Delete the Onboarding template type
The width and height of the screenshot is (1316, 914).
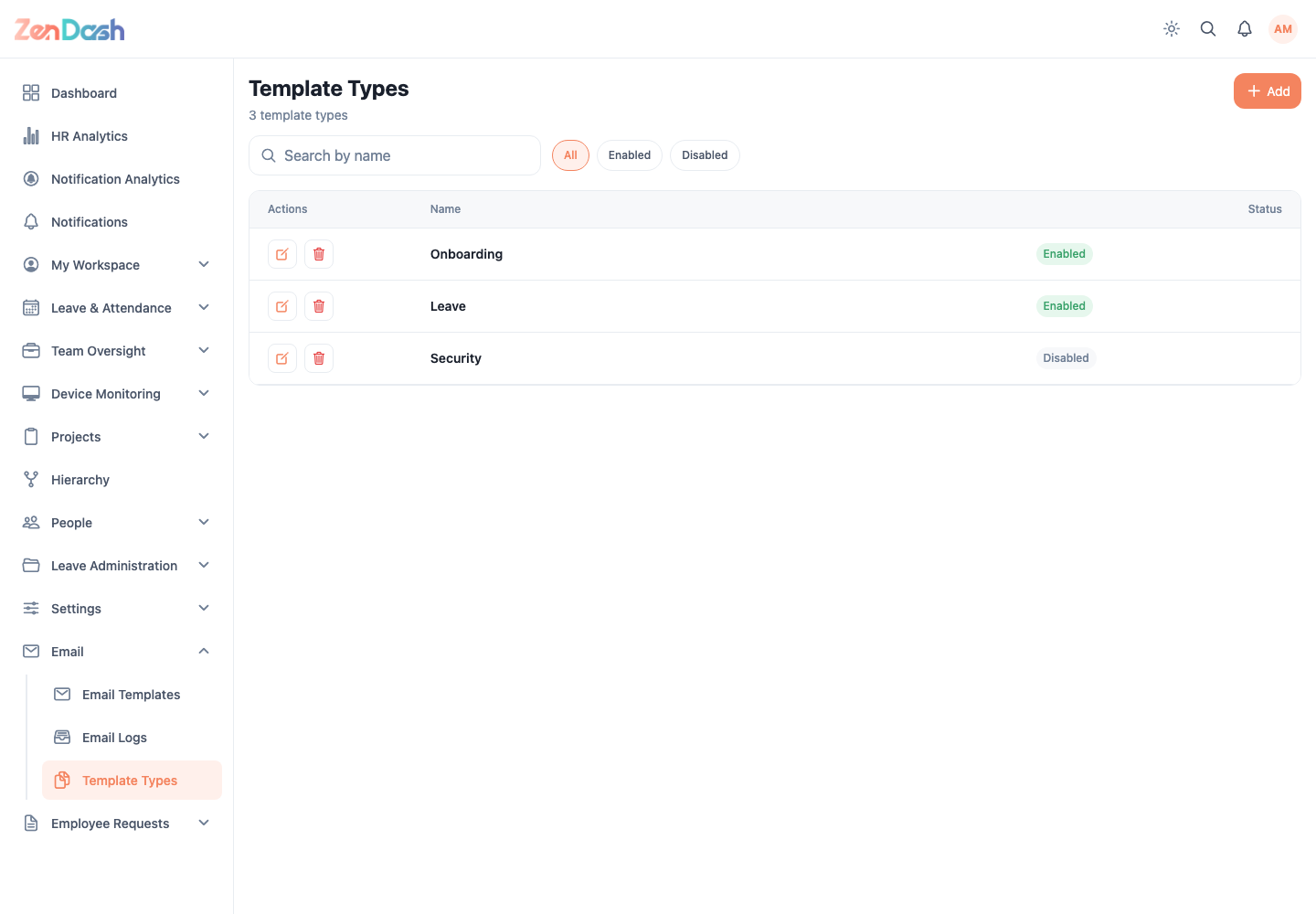pos(319,254)
